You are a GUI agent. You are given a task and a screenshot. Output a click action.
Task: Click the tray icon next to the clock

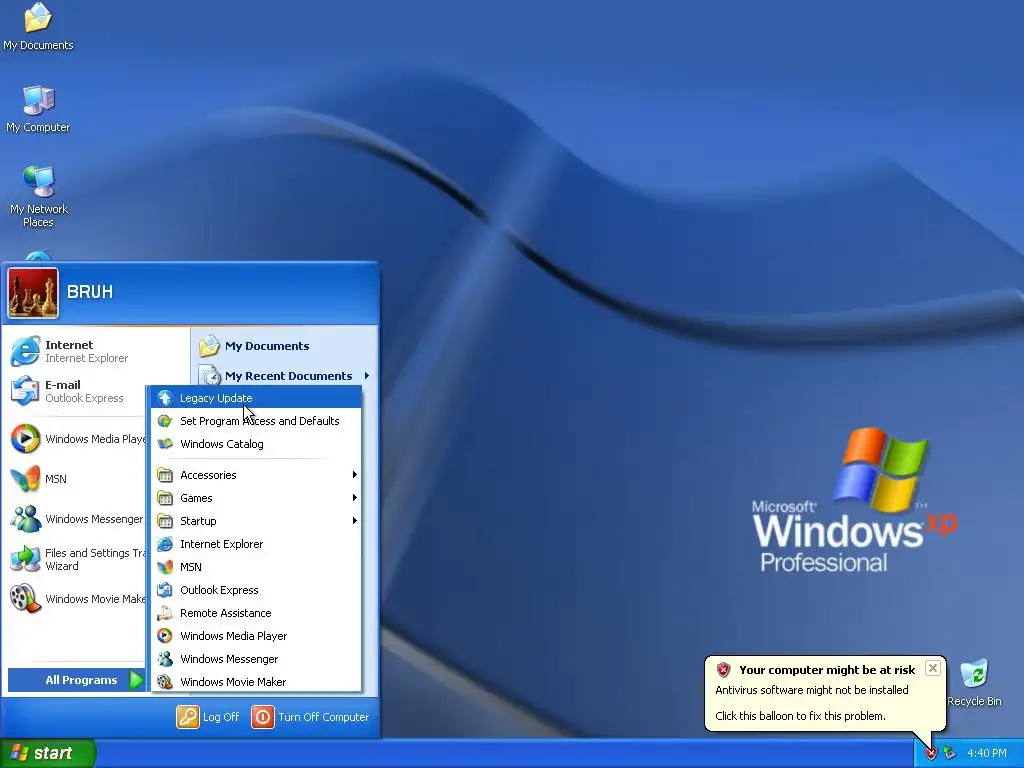click(x=950, y=754)
